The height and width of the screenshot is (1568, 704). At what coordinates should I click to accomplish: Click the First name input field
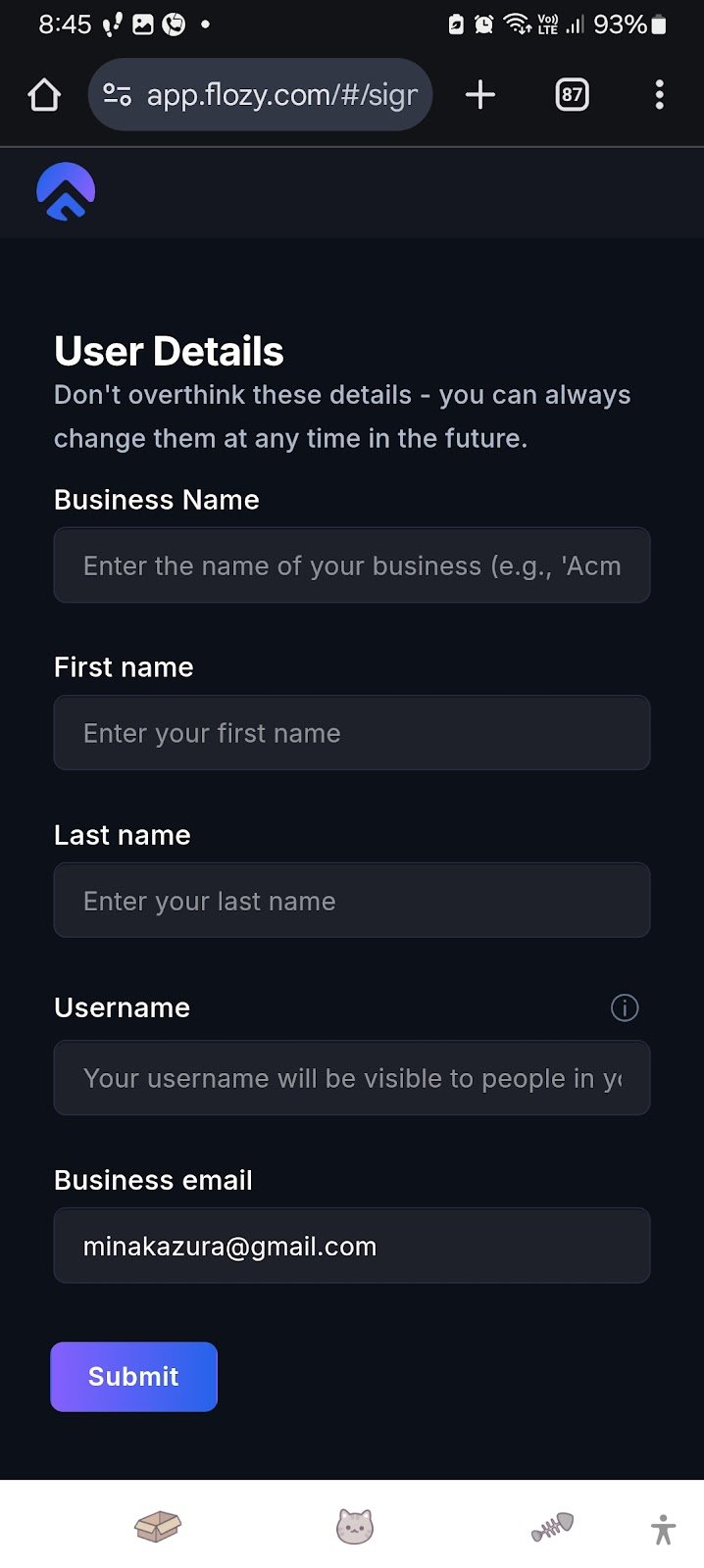pyautogui.click(x=352, y=733)
